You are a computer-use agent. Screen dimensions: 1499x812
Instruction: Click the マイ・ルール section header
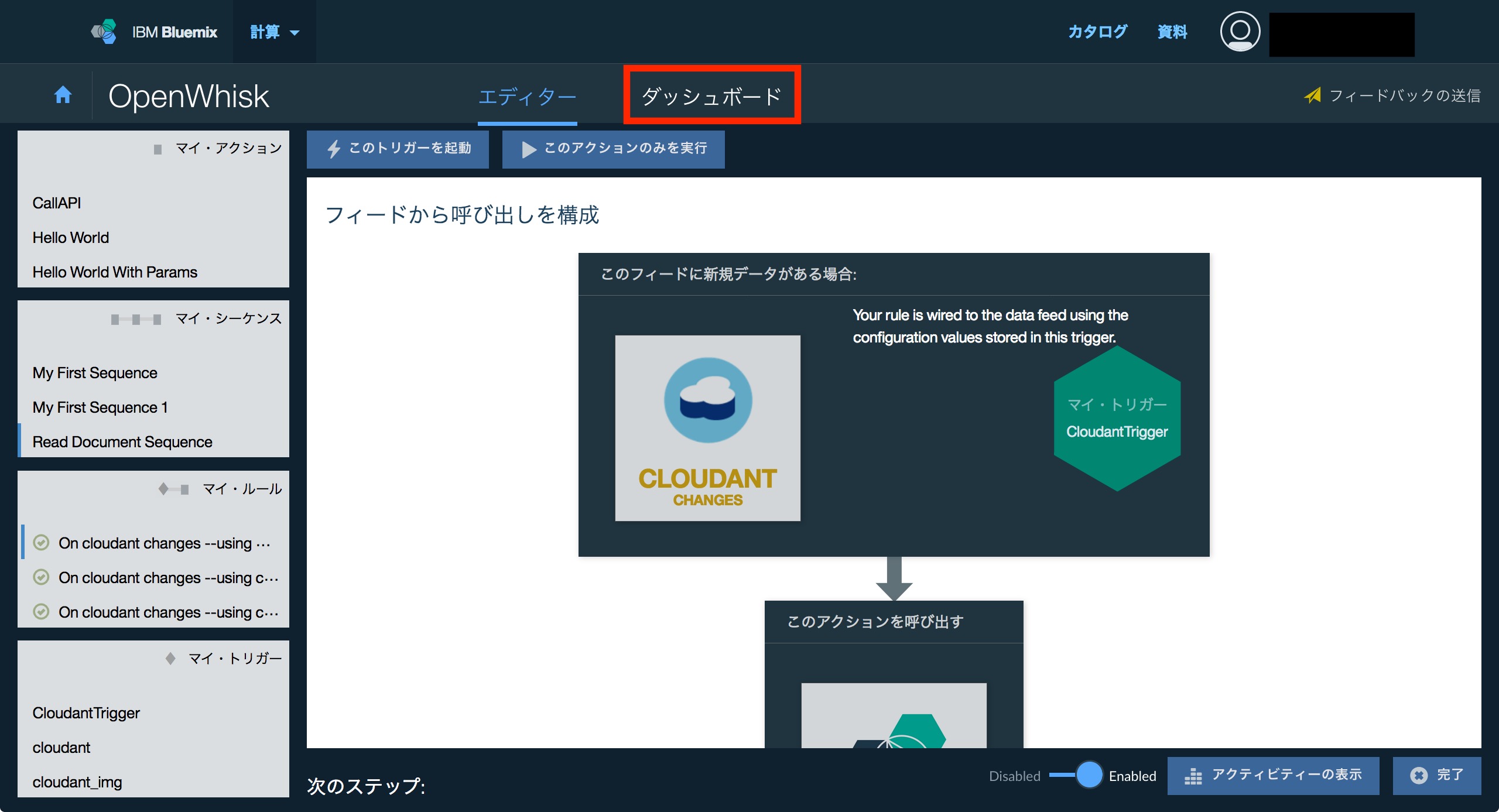tap(242, 489)
